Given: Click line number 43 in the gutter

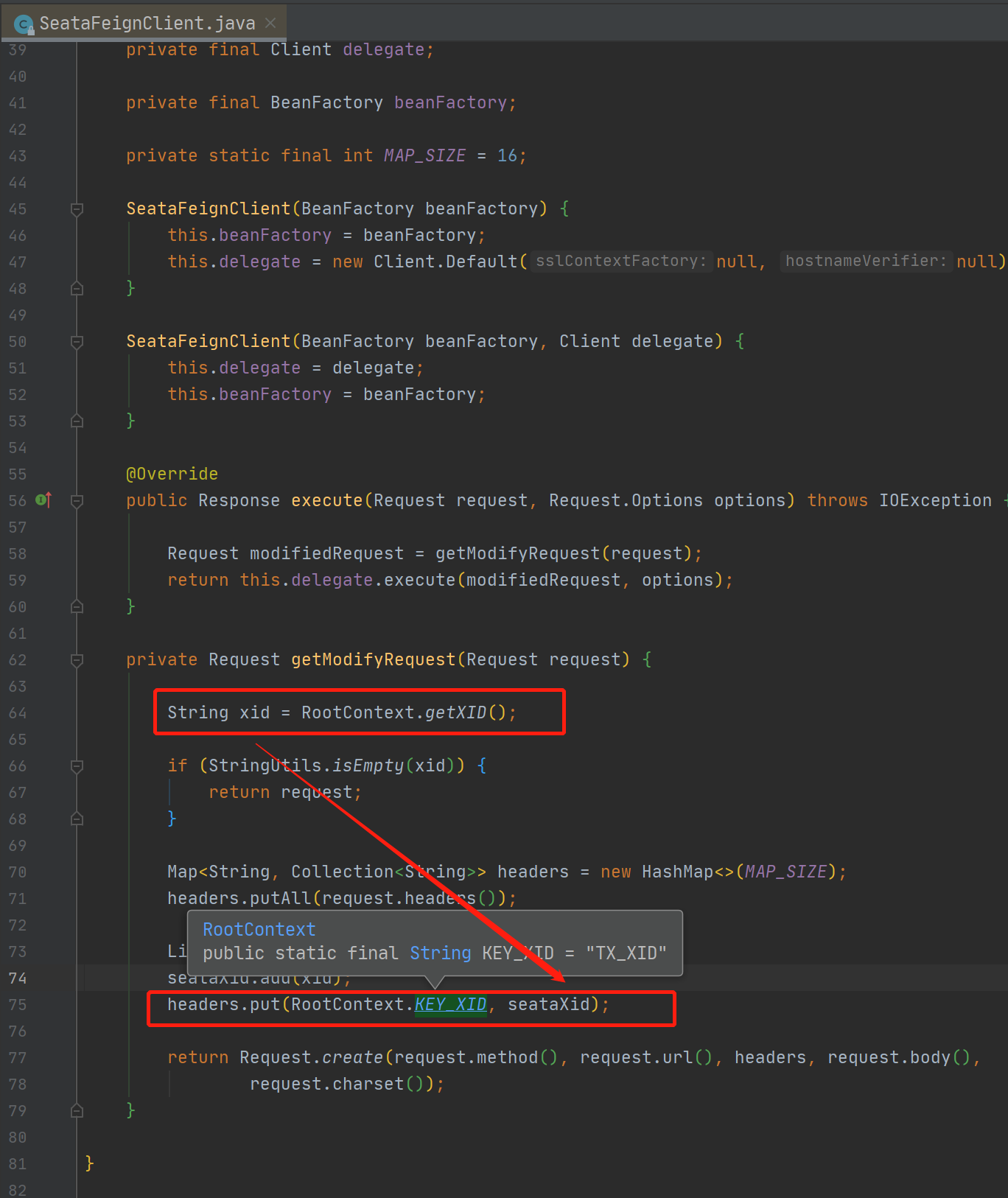Looking at the screenshot, I should (18, 156).
